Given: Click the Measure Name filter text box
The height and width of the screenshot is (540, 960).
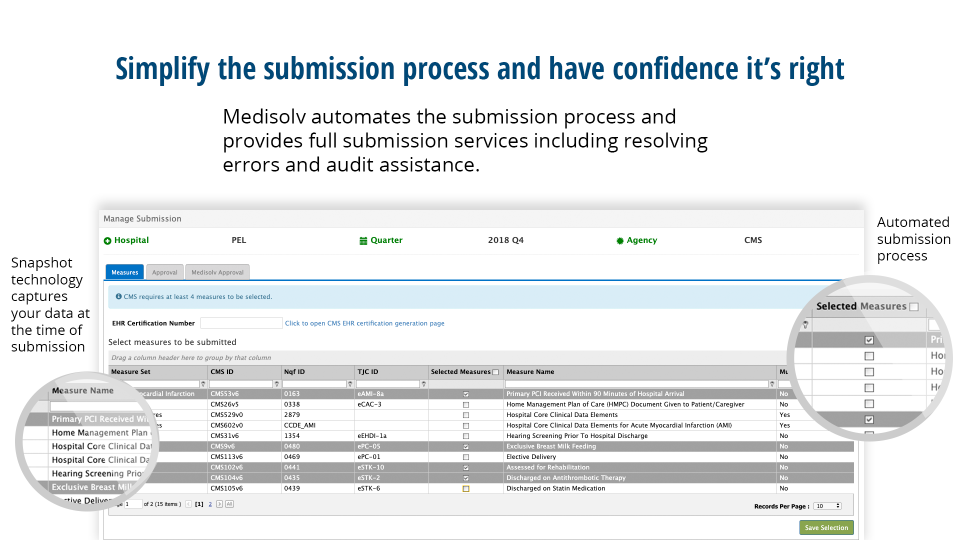Looking at the screenshot, I should click(637, 384).
